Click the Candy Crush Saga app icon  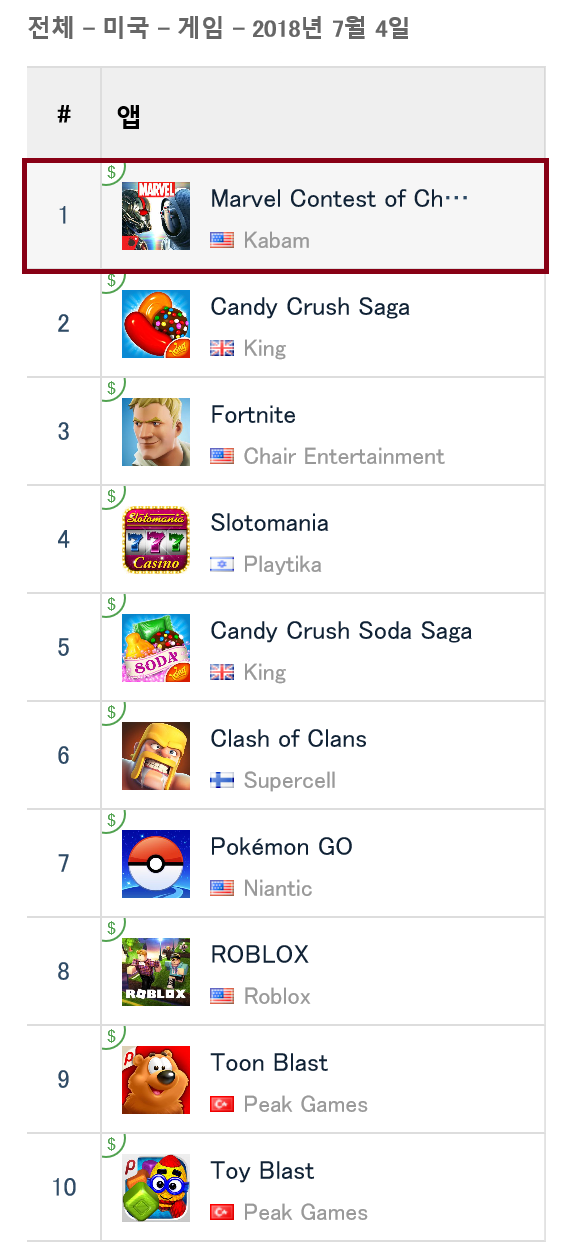point(156,323)
